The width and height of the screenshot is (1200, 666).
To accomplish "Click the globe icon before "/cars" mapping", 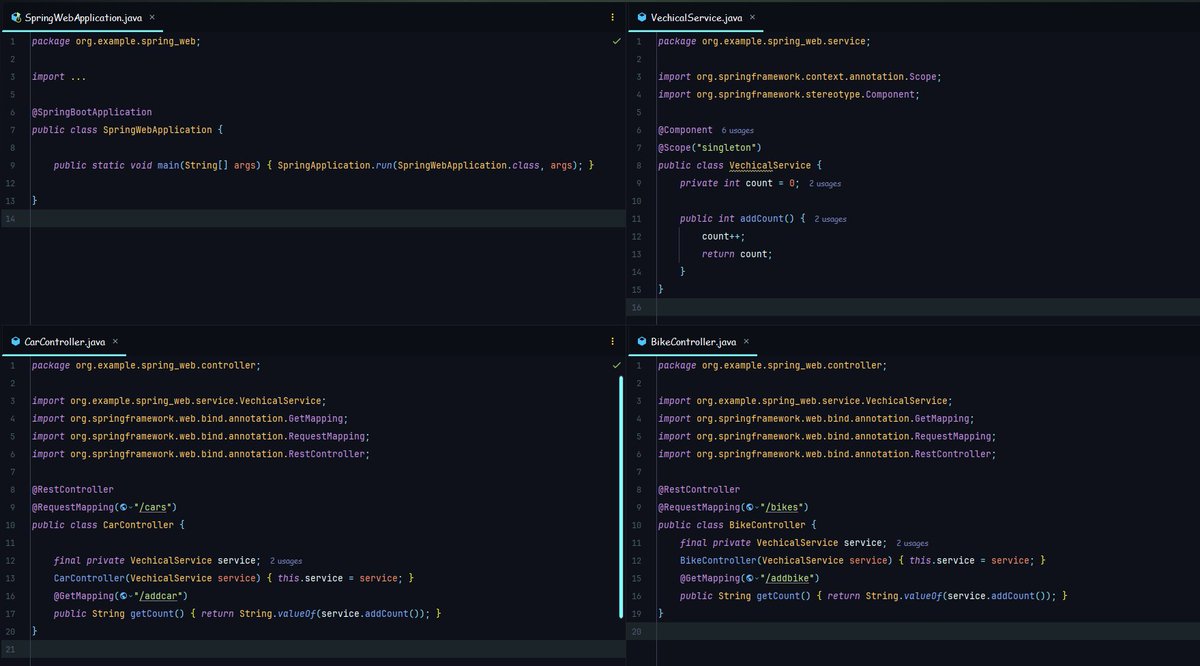I will pyautogui.click(x=123, y=507).
